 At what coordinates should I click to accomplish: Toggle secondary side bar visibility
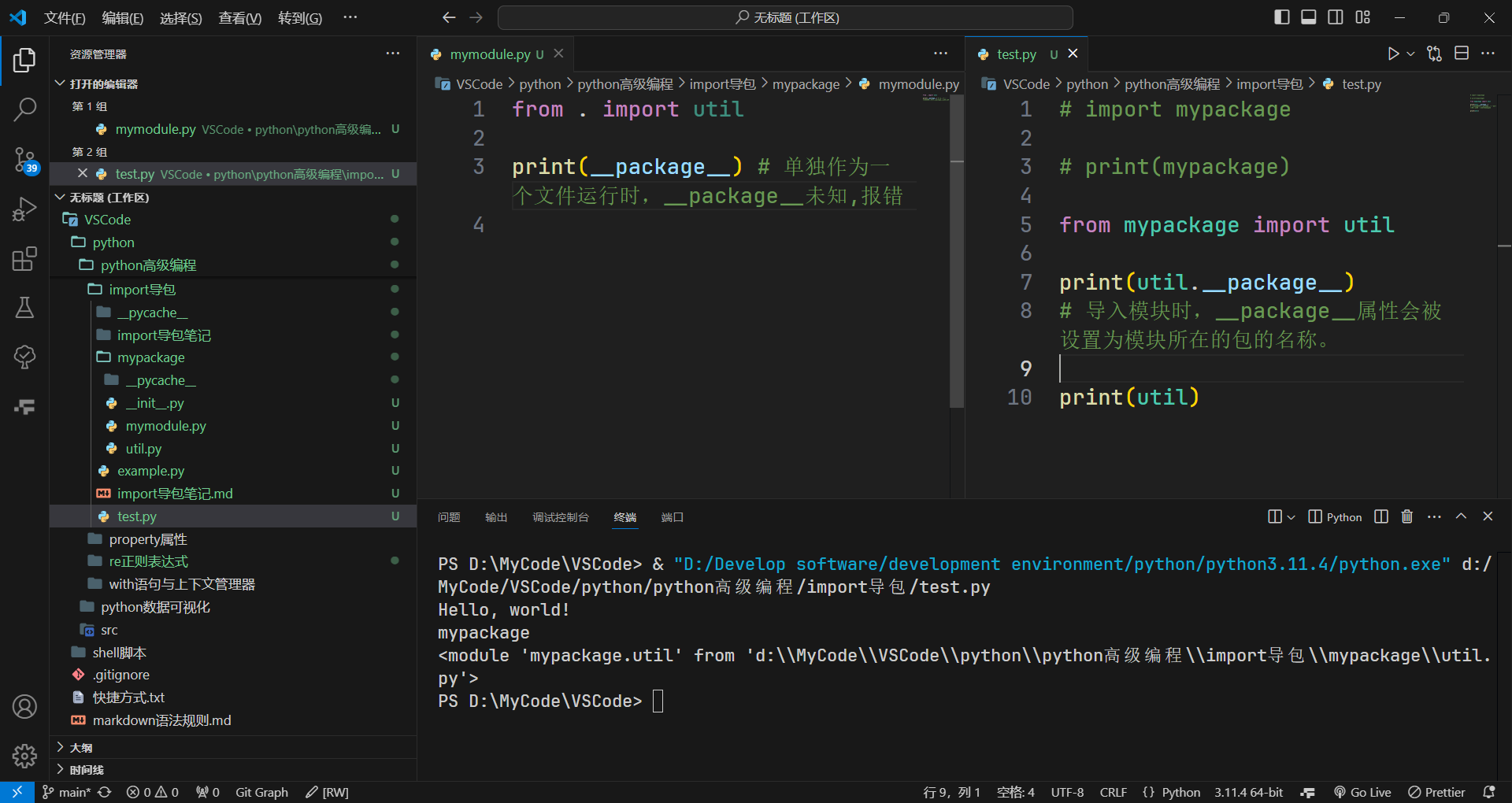point(1336,17)
